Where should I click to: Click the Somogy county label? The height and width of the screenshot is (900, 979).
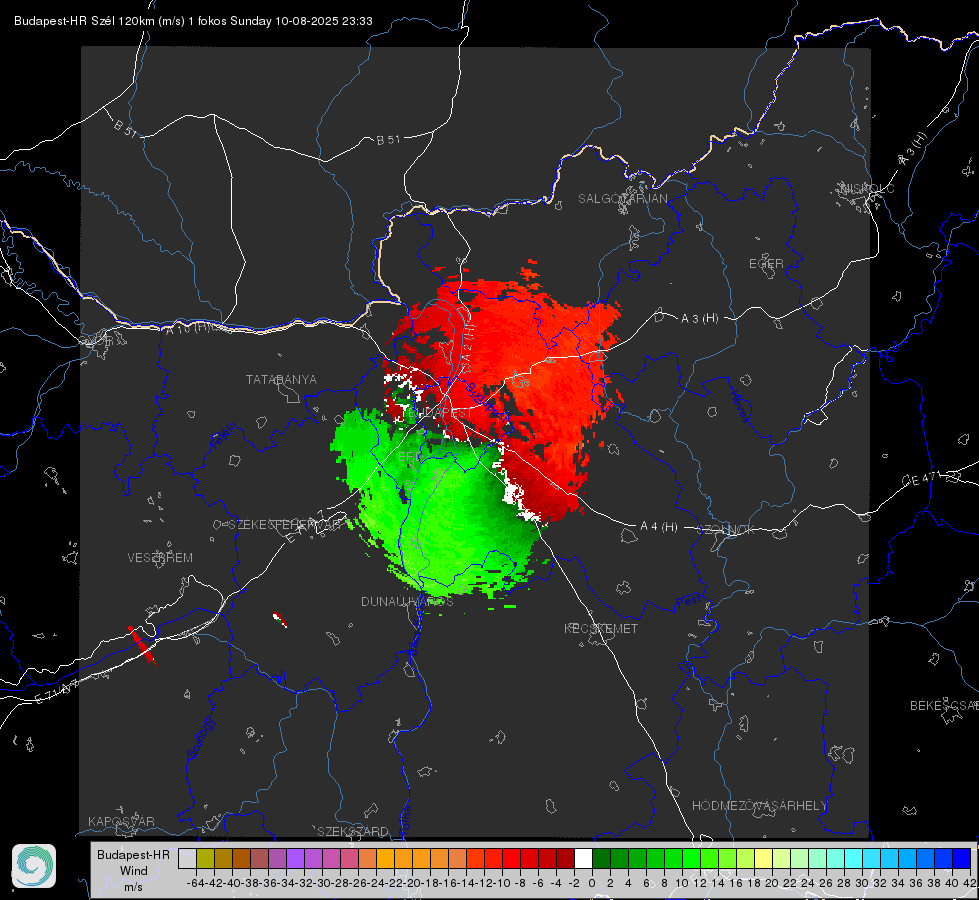(x=201, y=738)
